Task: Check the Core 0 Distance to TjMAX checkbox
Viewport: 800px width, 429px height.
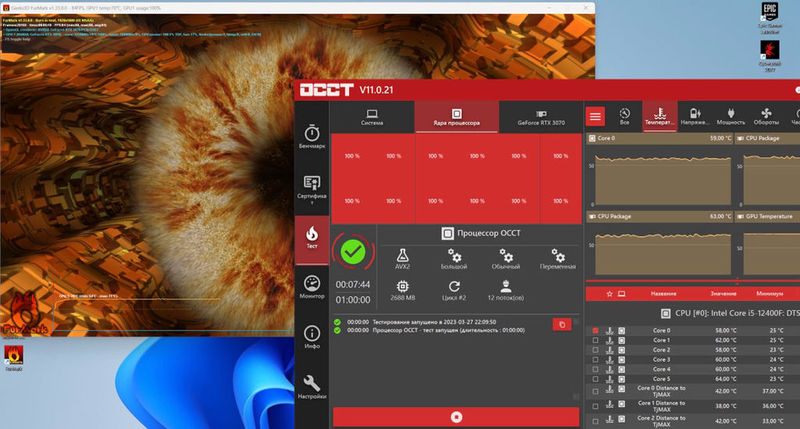Action: (x=595, y=391)
